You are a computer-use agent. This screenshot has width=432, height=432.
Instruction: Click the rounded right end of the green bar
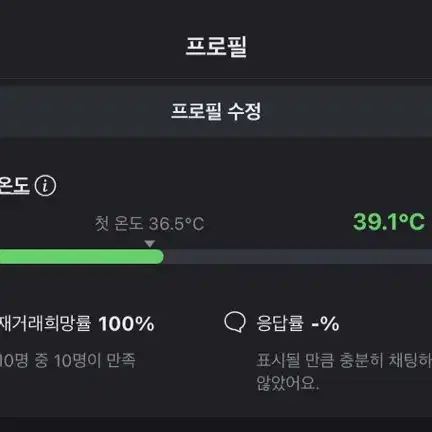pyautogui.click(x=159, y=257)
